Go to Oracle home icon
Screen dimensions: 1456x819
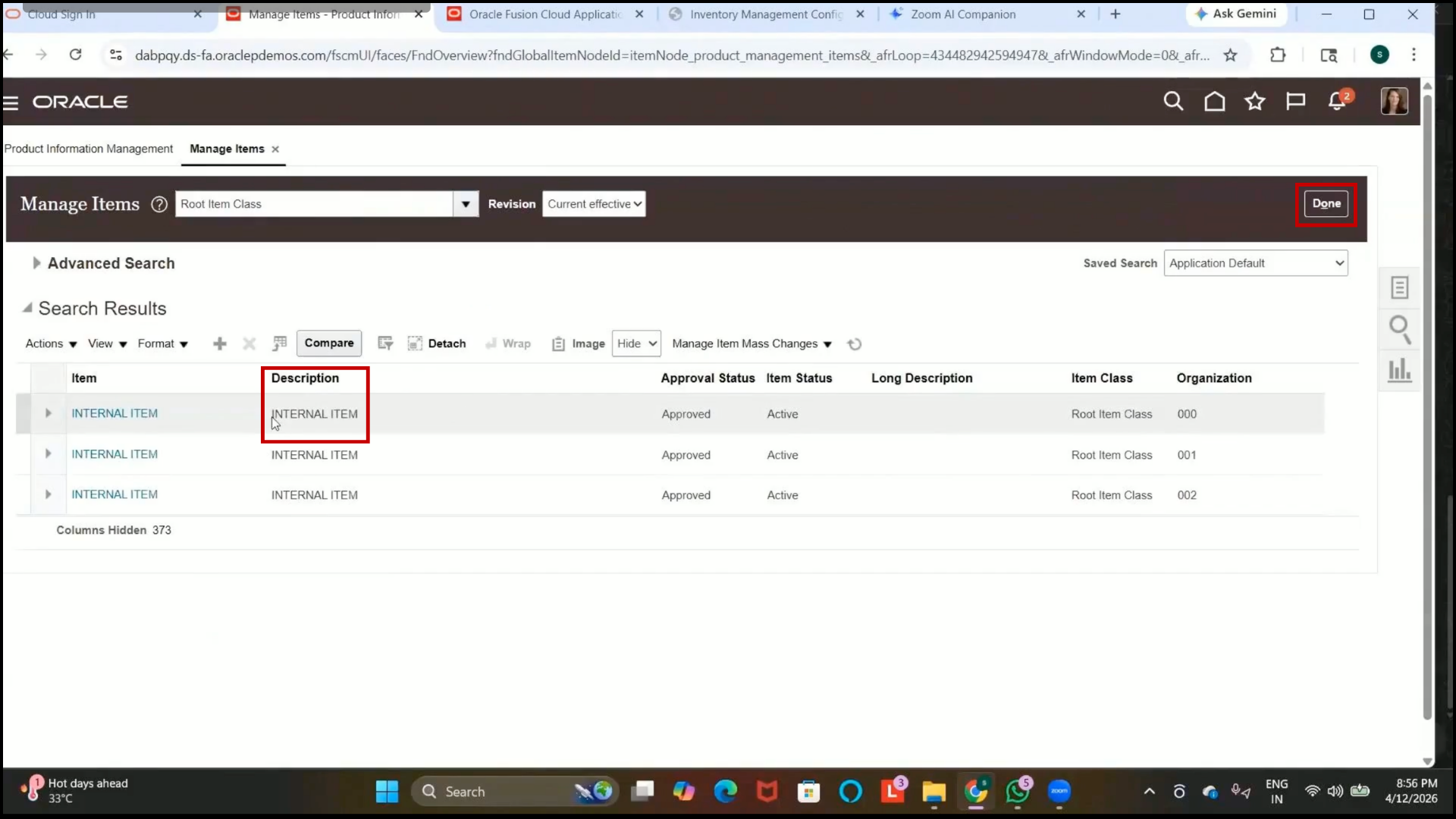pyautogui.click(x=1214, y=101)
